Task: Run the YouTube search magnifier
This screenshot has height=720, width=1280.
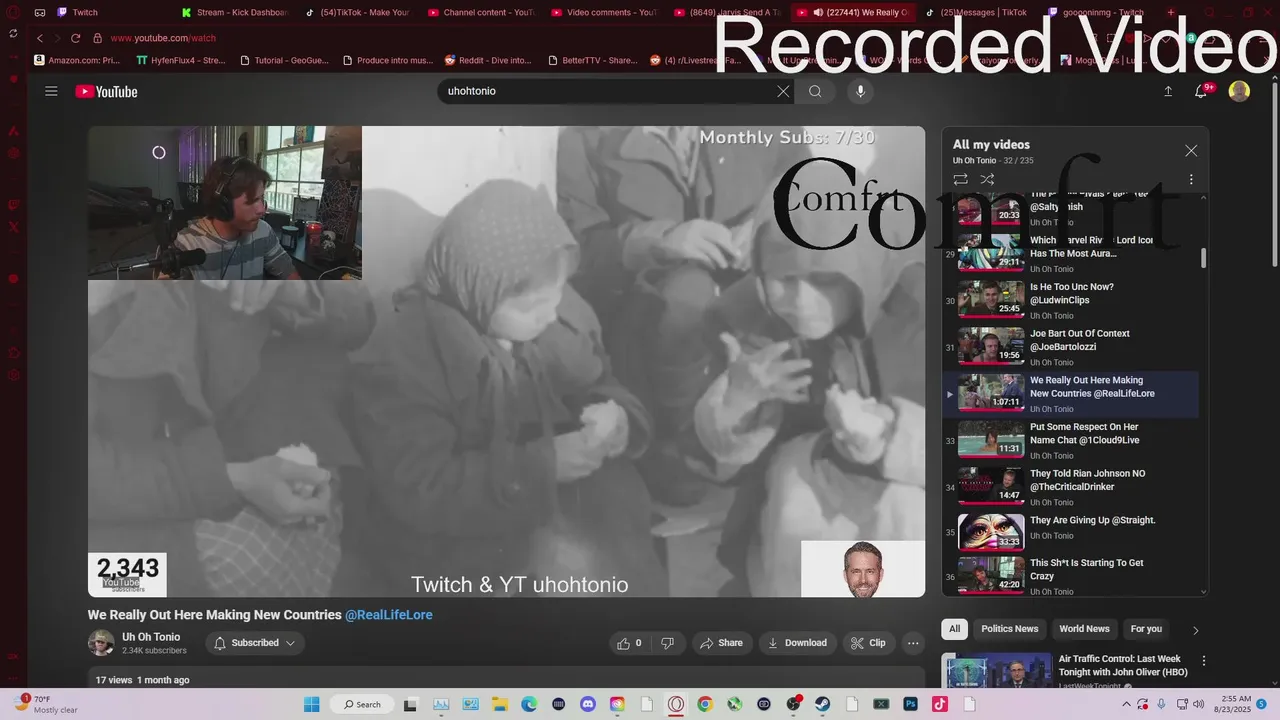Action: (x=815, y=91)
